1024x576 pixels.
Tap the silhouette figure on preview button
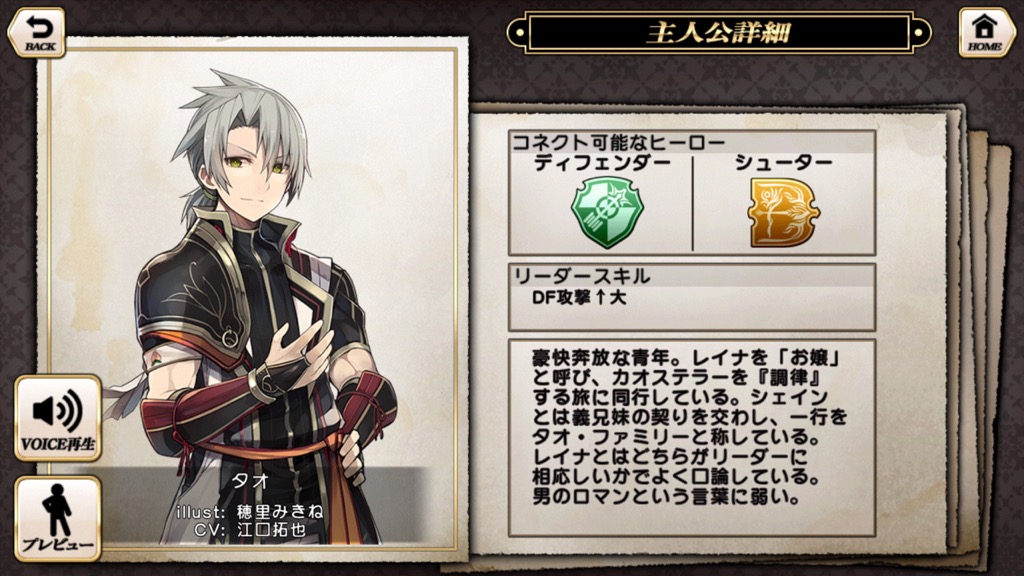point(57,509)
